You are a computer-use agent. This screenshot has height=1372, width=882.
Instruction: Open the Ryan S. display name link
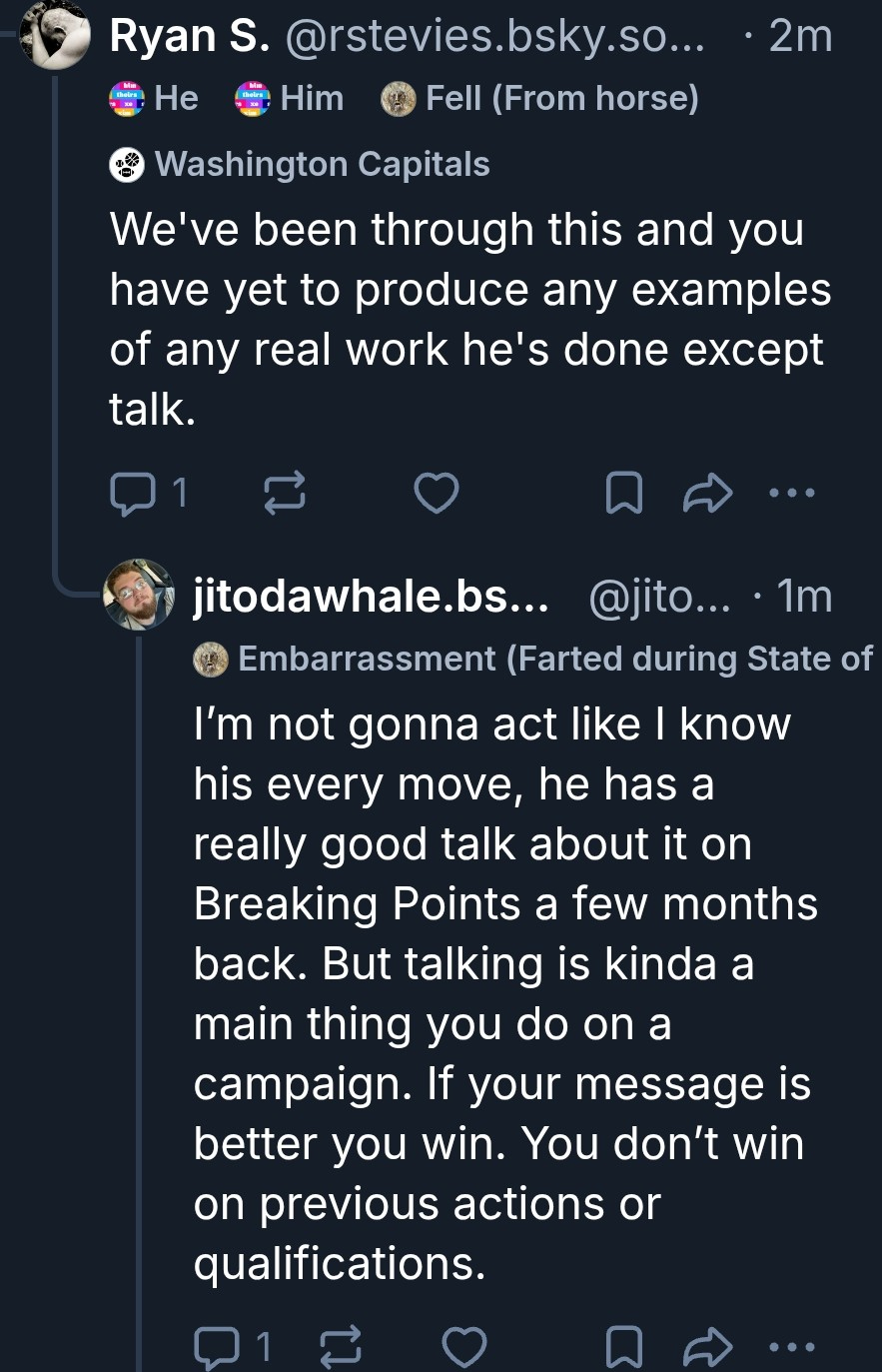pos(189,36)
